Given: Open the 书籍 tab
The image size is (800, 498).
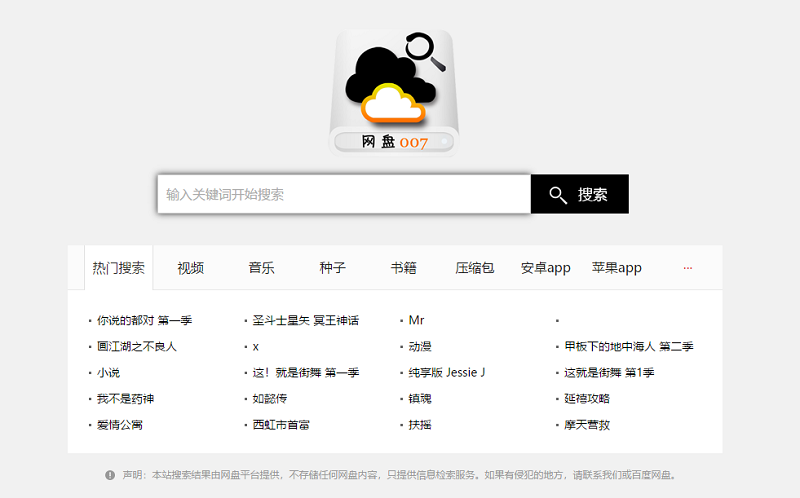Looking at the screenshot, I should [404, 268].
